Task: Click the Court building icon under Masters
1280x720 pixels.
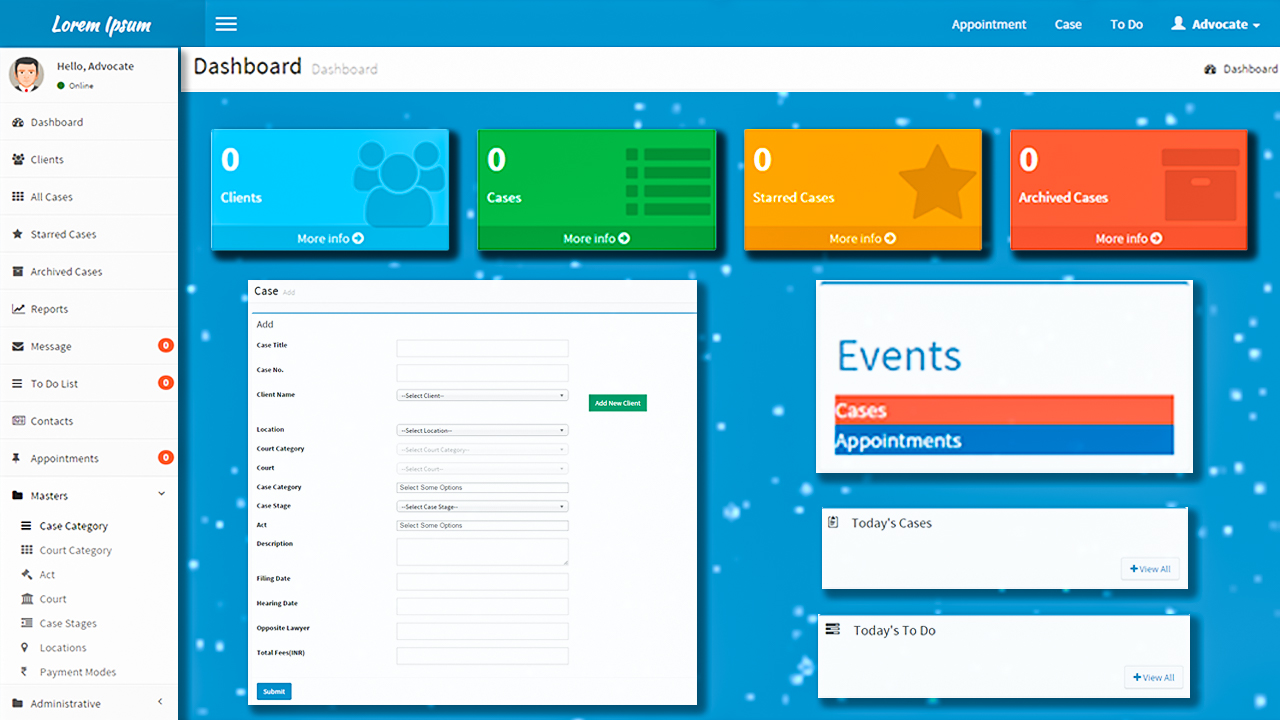Action: tap(27, 599)
